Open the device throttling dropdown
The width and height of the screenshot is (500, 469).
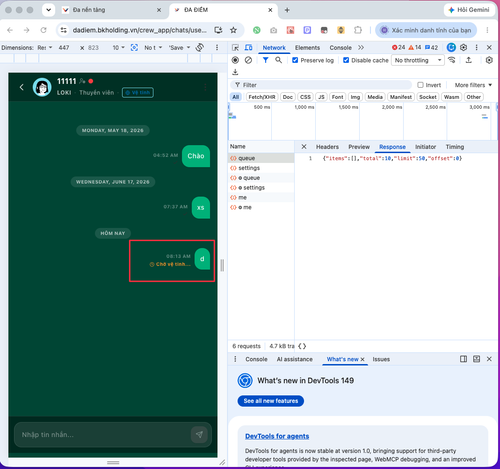[x=153, y=48]
